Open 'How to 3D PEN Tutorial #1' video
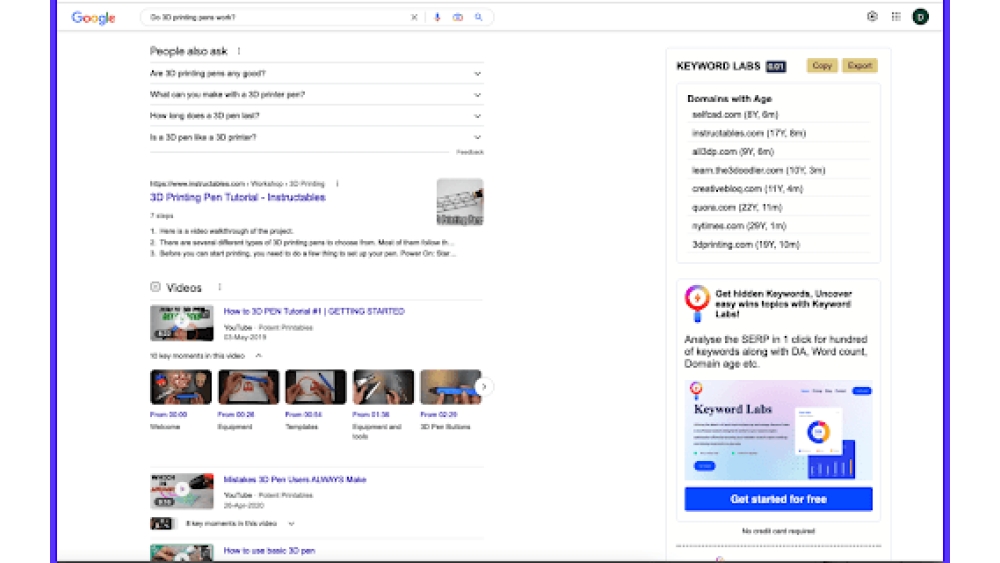The width and height of the screenshot is (1000, 563). pos(314,311)
